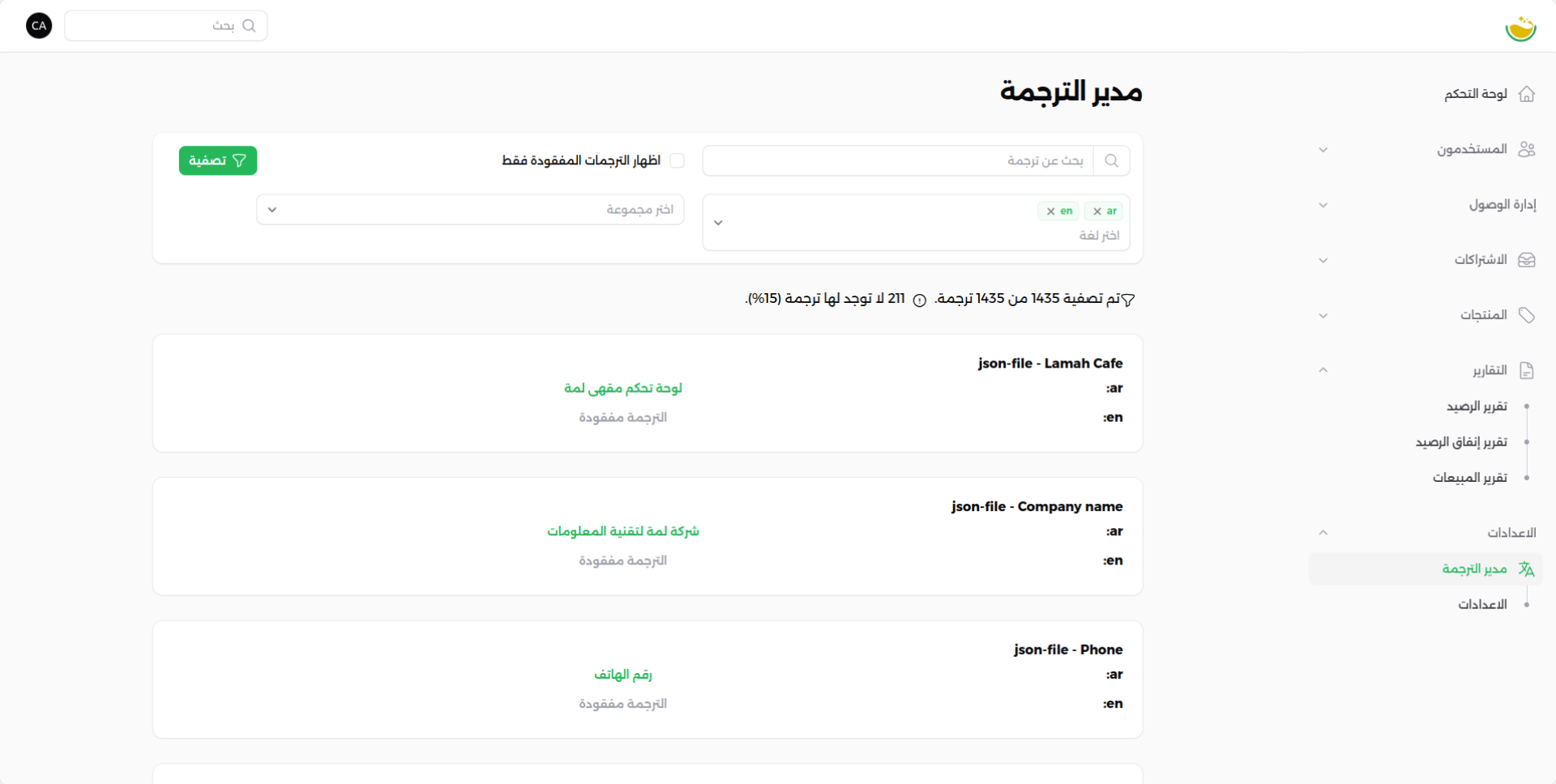Viewport: 1556px width, 784px height.
Task: Click json-file - Company name key title
Action: pos(1037,506)
